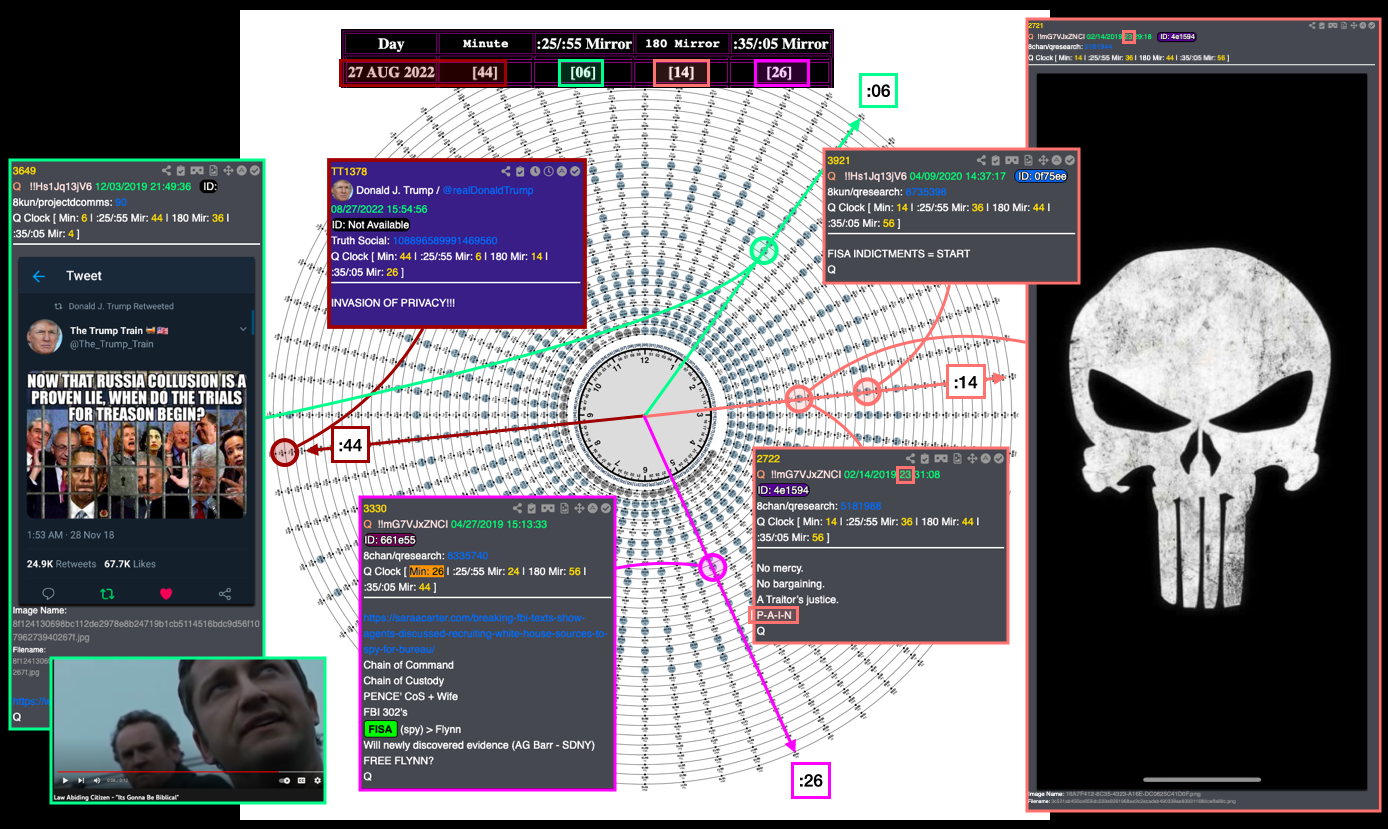Open @realDonaldTrump profile link
This screenshot has height=829, width=1388.
pyautogui.click(x=488, y=190)
